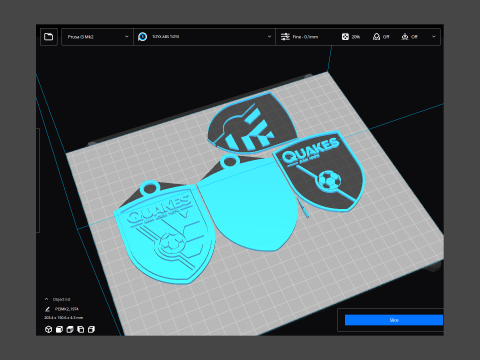Click the model dimensions text in mm
480x360 pixels.
64,318
